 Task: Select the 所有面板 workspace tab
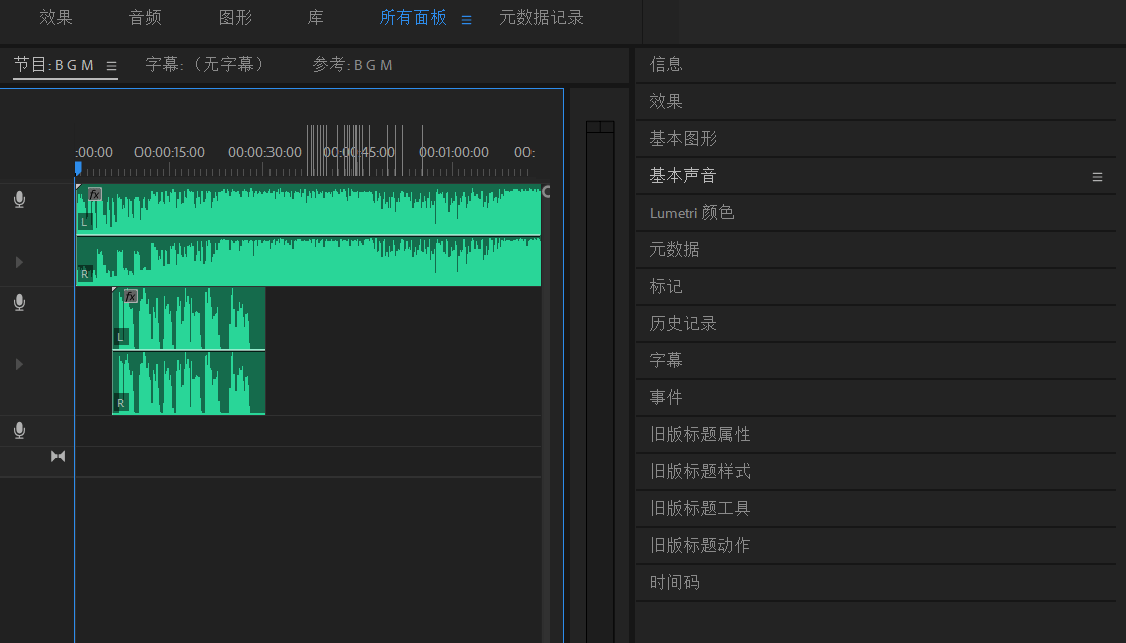tap(413, 18)
